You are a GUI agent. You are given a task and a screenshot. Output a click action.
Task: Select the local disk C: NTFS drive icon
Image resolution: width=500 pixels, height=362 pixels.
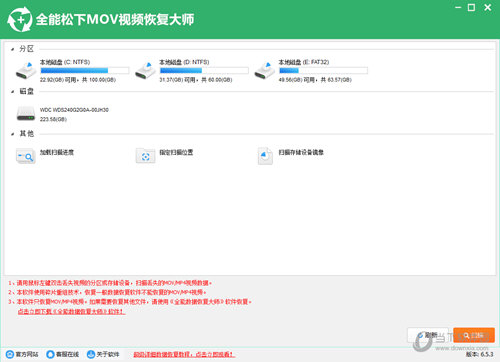[26, 70]
